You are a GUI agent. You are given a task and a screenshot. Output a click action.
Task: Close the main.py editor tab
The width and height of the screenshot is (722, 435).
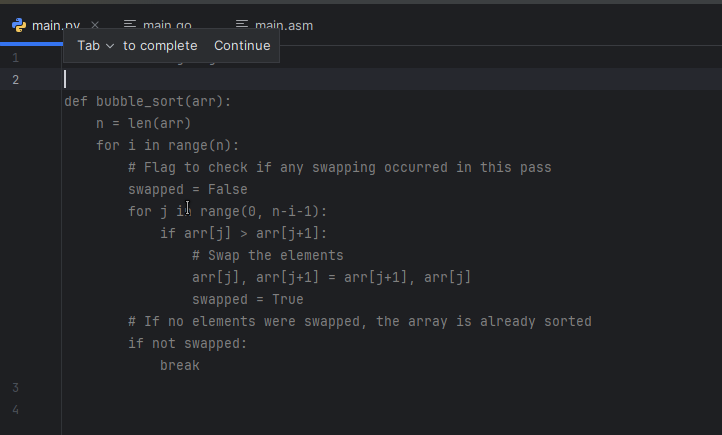click(x=95, y=25)
